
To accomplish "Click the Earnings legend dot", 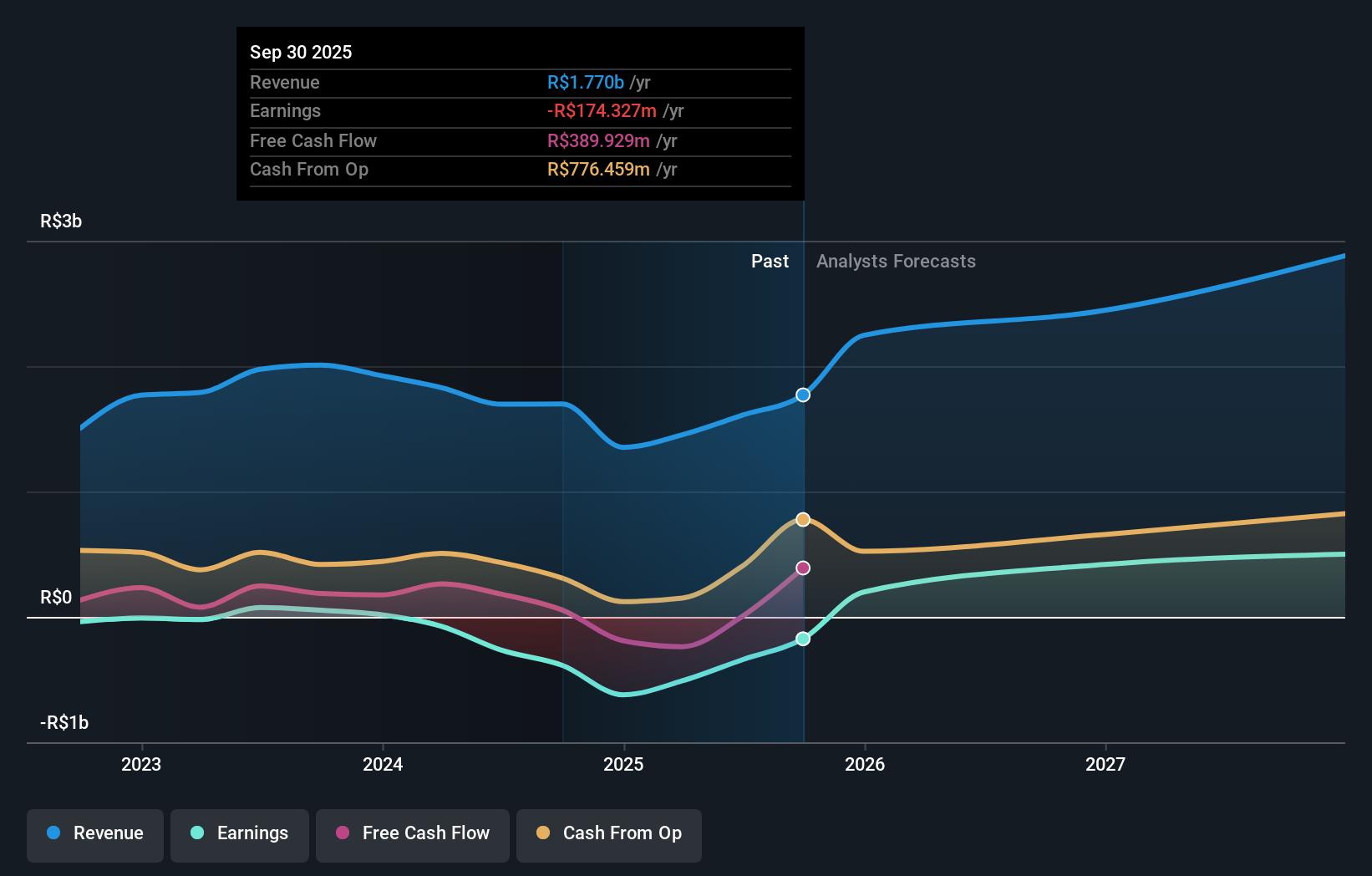I will tap(195, 834).
